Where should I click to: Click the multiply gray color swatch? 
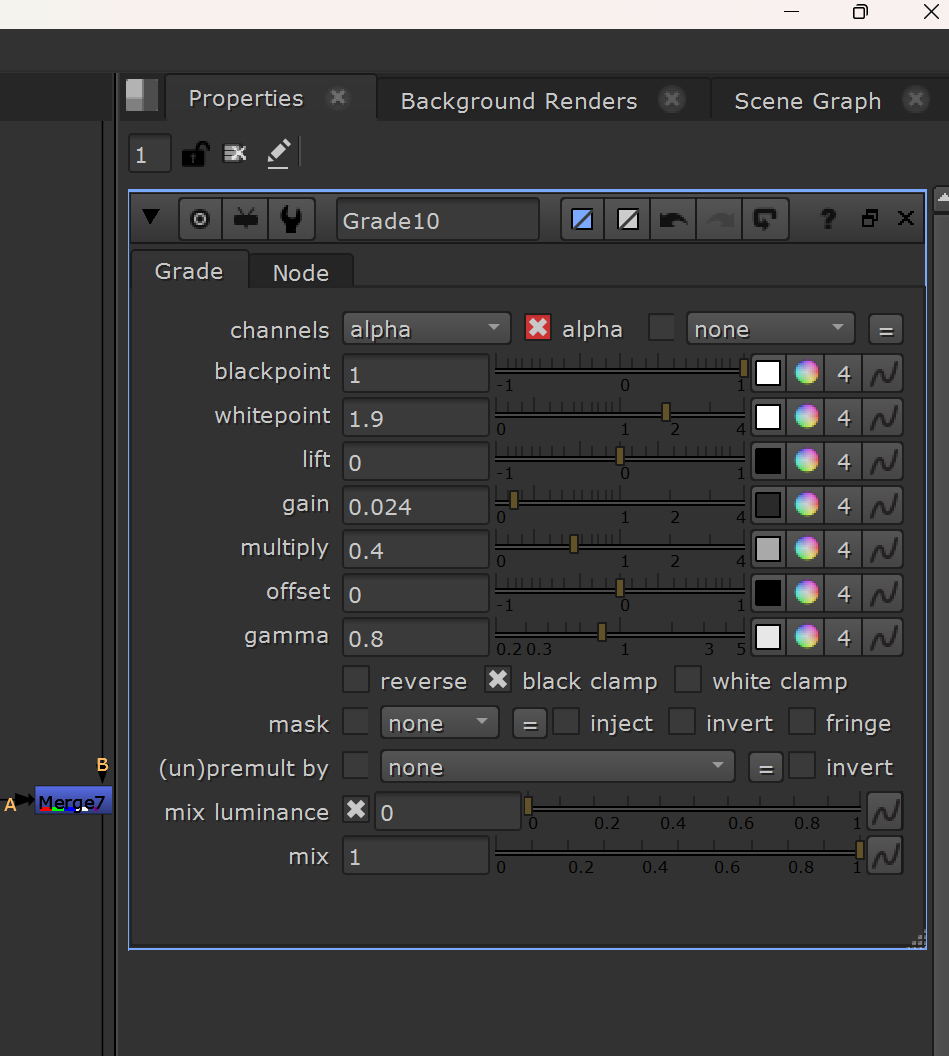(x=768, y=549)
